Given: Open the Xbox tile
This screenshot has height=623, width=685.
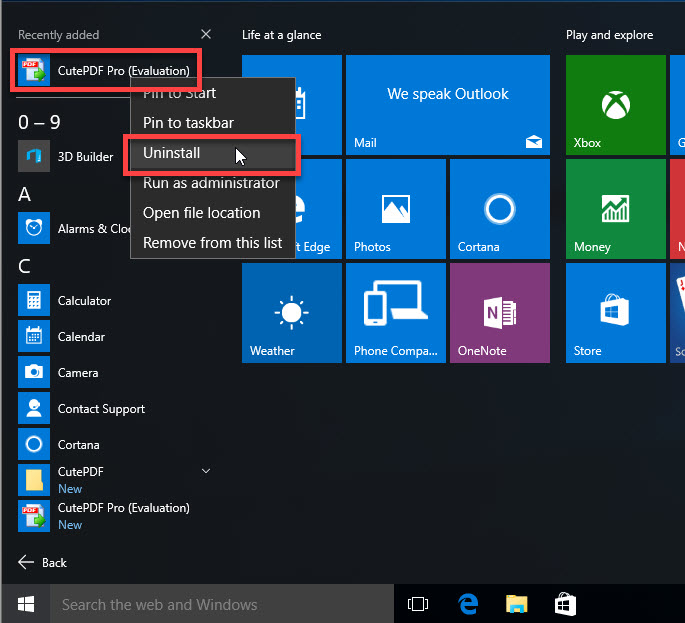Looking at the screenshot, I should point(616,105).
